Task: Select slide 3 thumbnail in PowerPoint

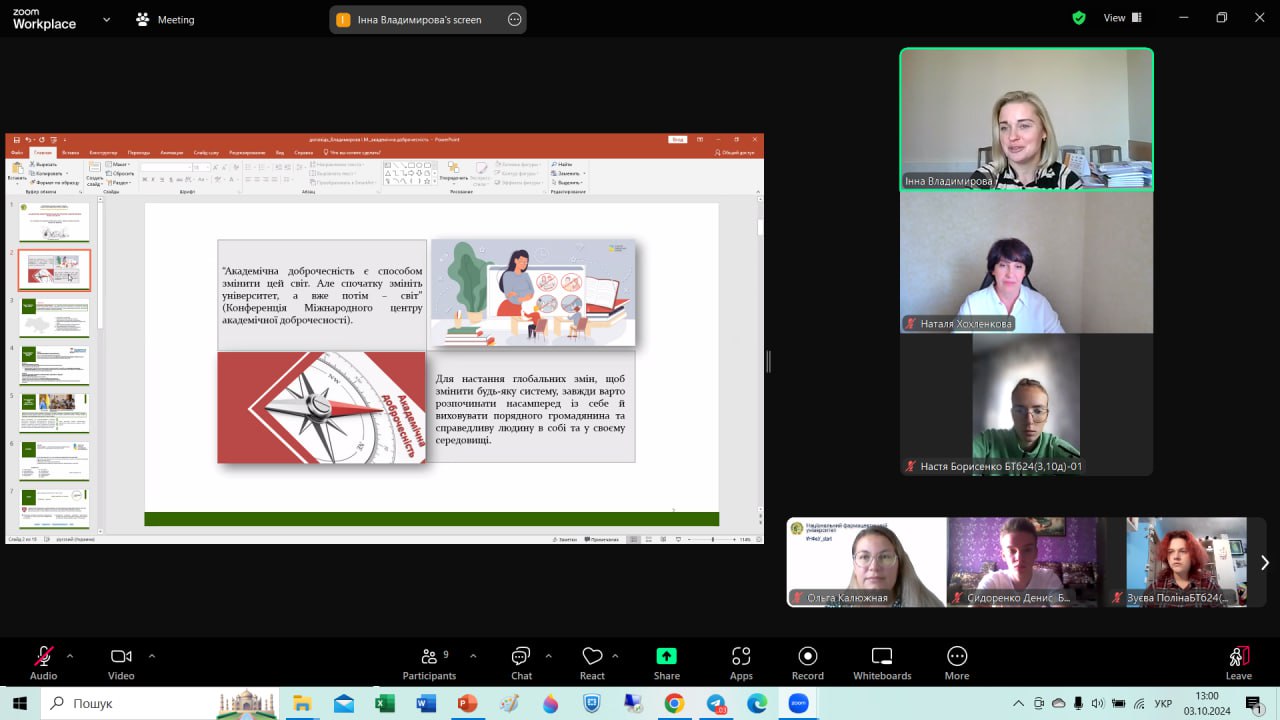Action: click(x=54, y=317)
